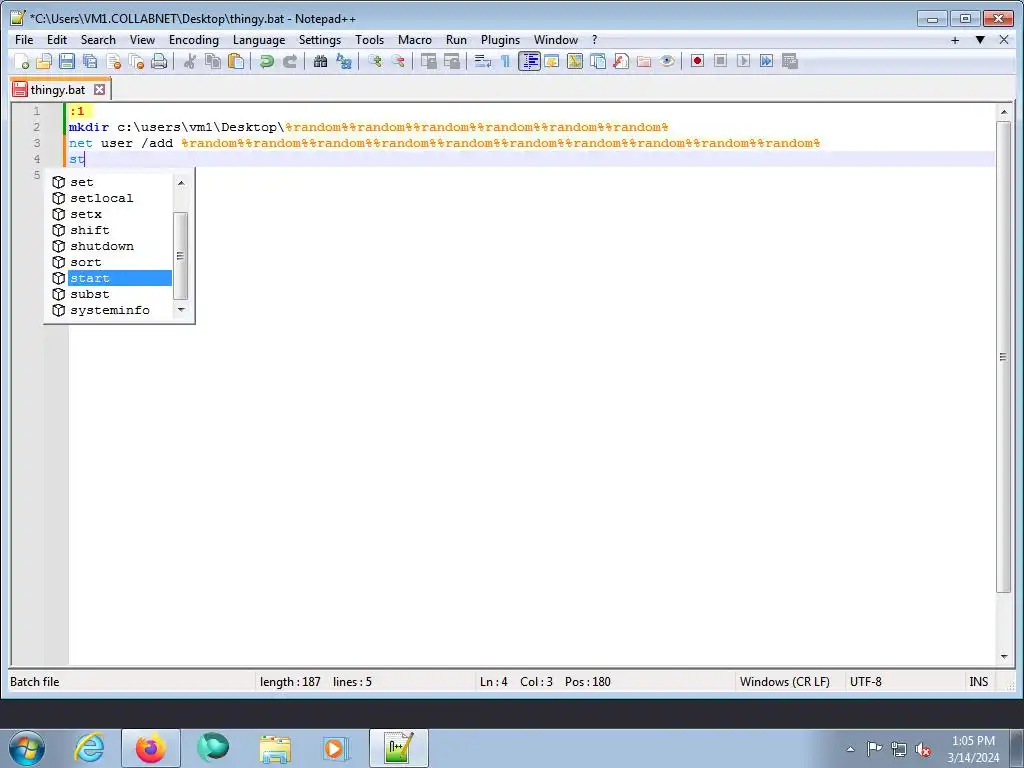This screenshot has height=768, width=1024.
Task: Click the Save All toolbar icon
Action: pyautogui.click(x=90, y=61)
